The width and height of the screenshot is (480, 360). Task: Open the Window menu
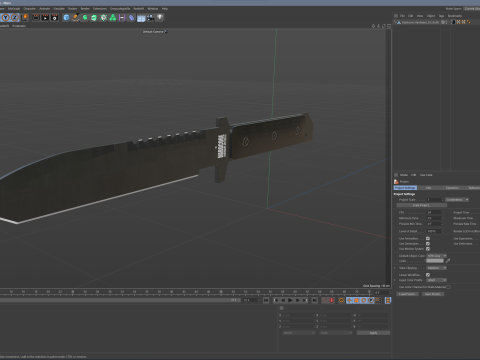(153, 9)
